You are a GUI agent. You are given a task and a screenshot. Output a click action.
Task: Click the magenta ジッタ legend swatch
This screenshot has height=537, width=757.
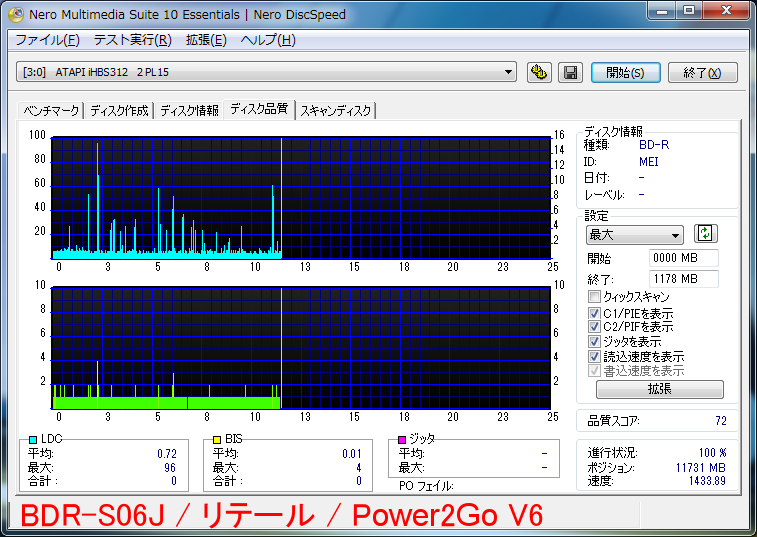tap(402, 439)
